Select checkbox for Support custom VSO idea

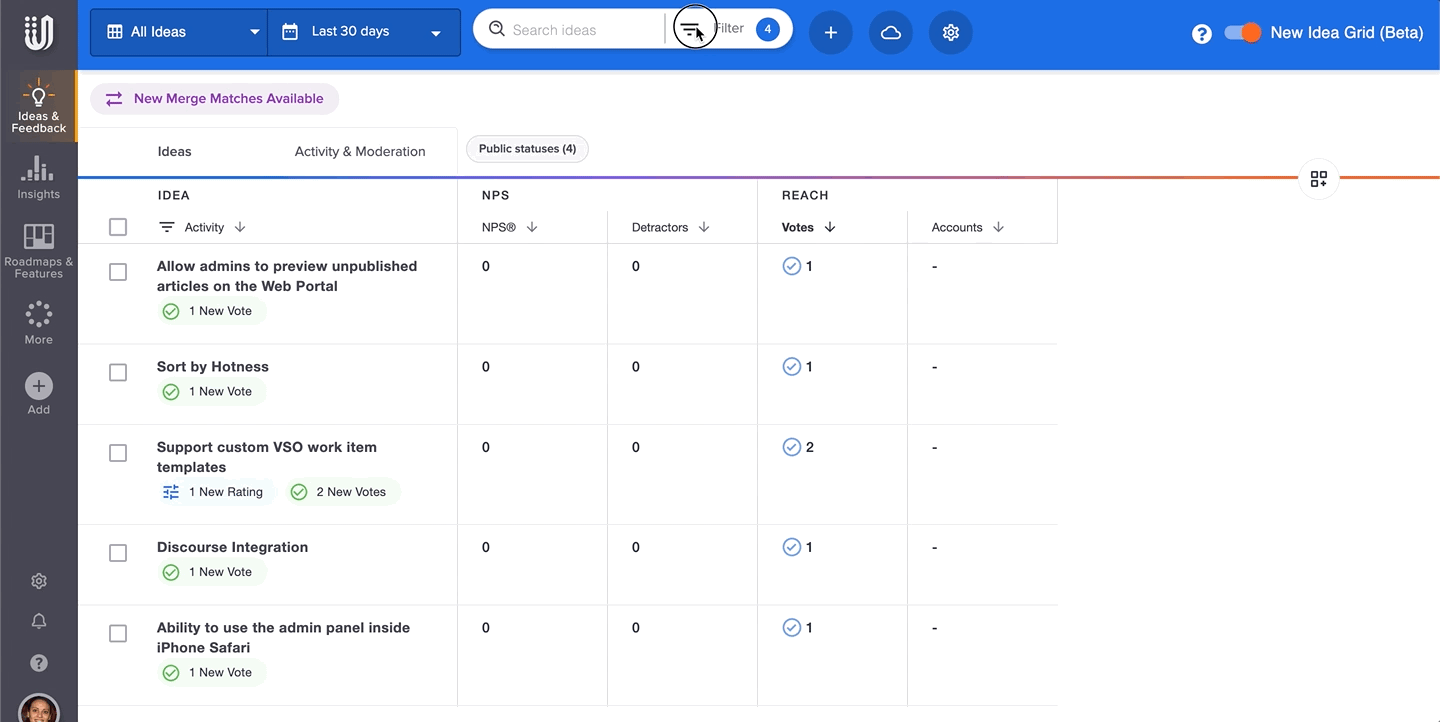[118, 453]
